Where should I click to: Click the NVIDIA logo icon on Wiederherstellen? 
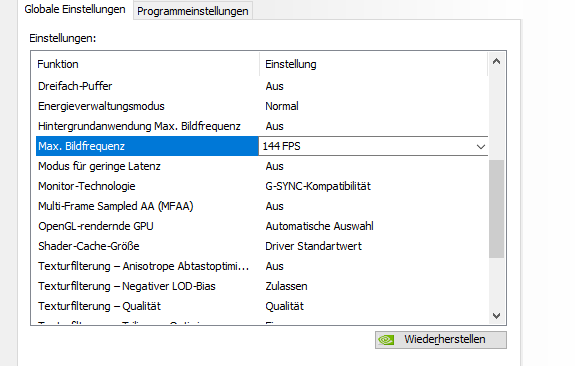[x=387, y=340]
